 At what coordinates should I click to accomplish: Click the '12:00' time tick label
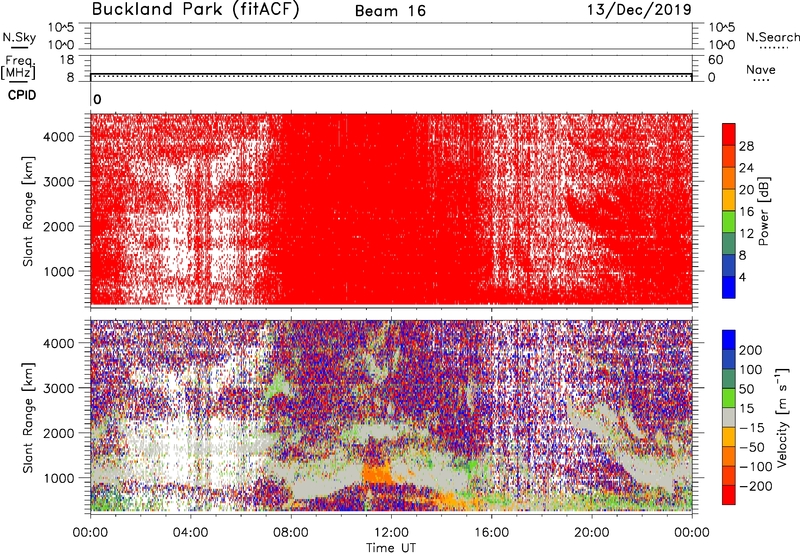(x=391, y=533)
